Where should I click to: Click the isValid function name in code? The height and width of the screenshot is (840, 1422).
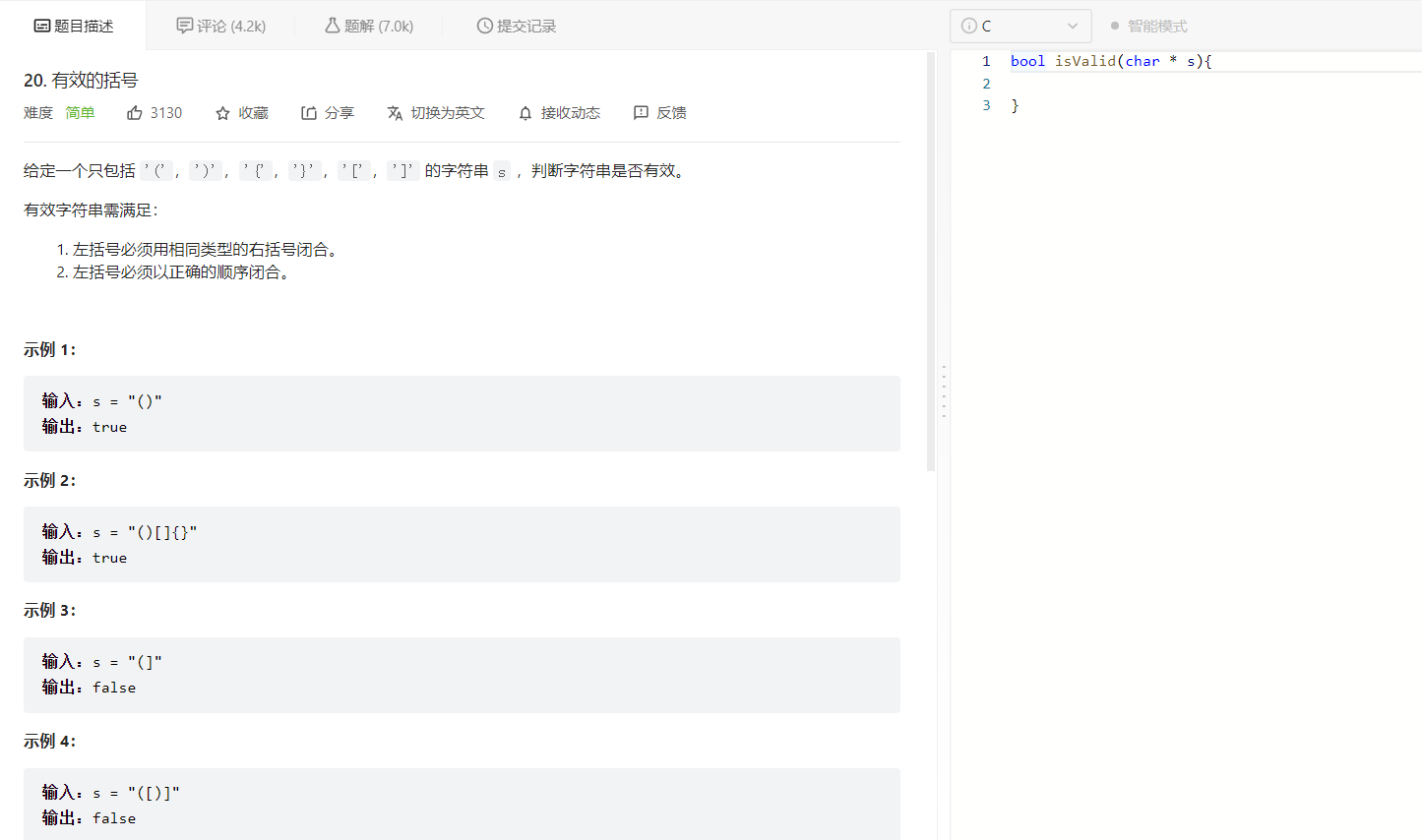[1085, 61]
